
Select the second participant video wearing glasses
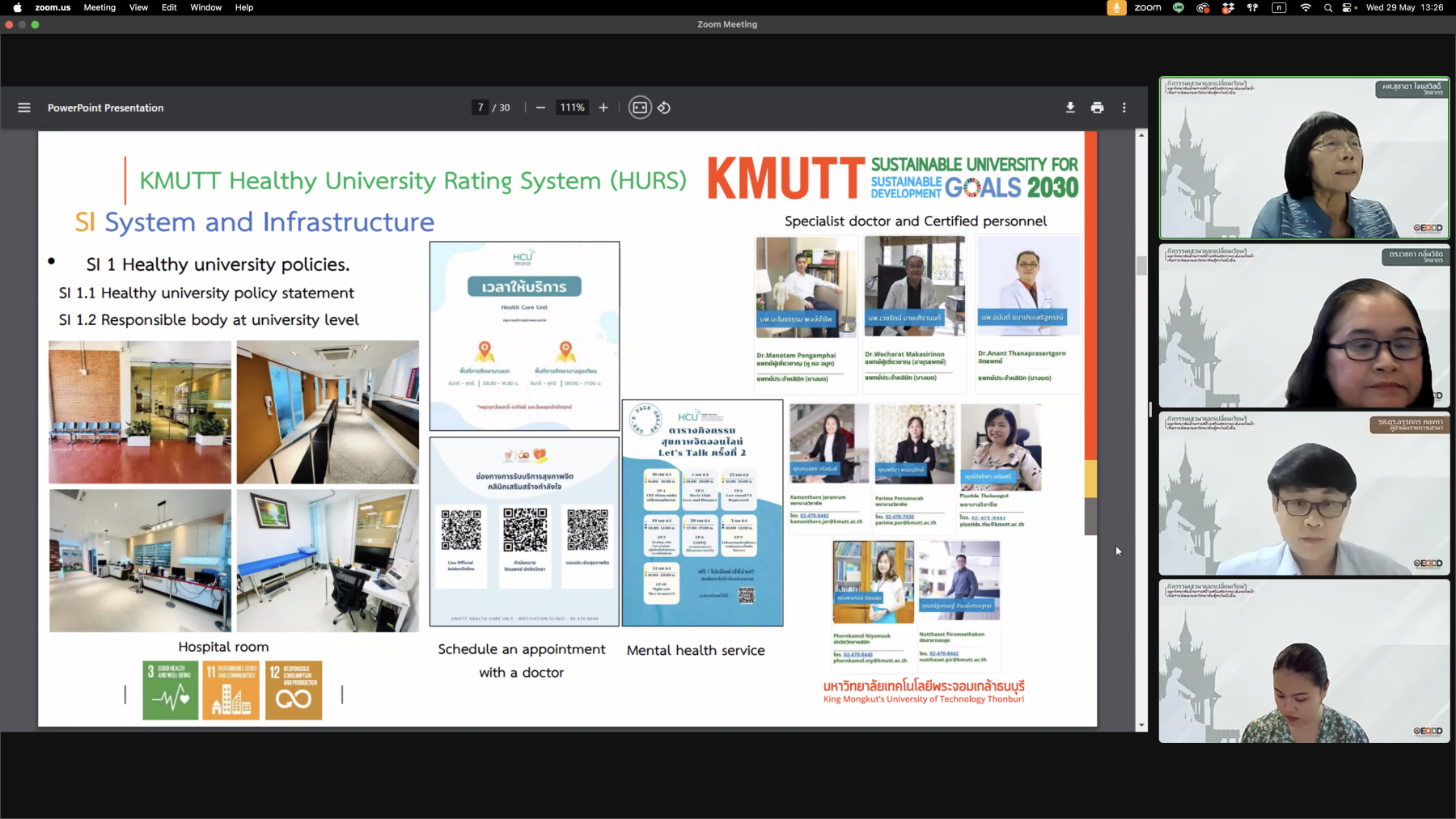[x=1304, y=326]
